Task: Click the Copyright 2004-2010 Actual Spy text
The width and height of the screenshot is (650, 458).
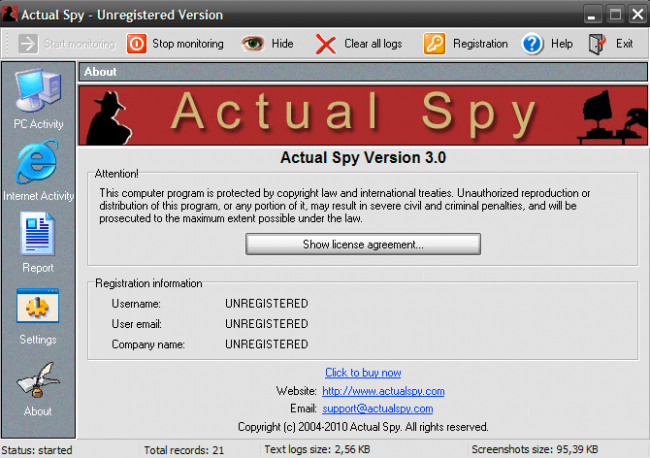Action: point(363,427)
